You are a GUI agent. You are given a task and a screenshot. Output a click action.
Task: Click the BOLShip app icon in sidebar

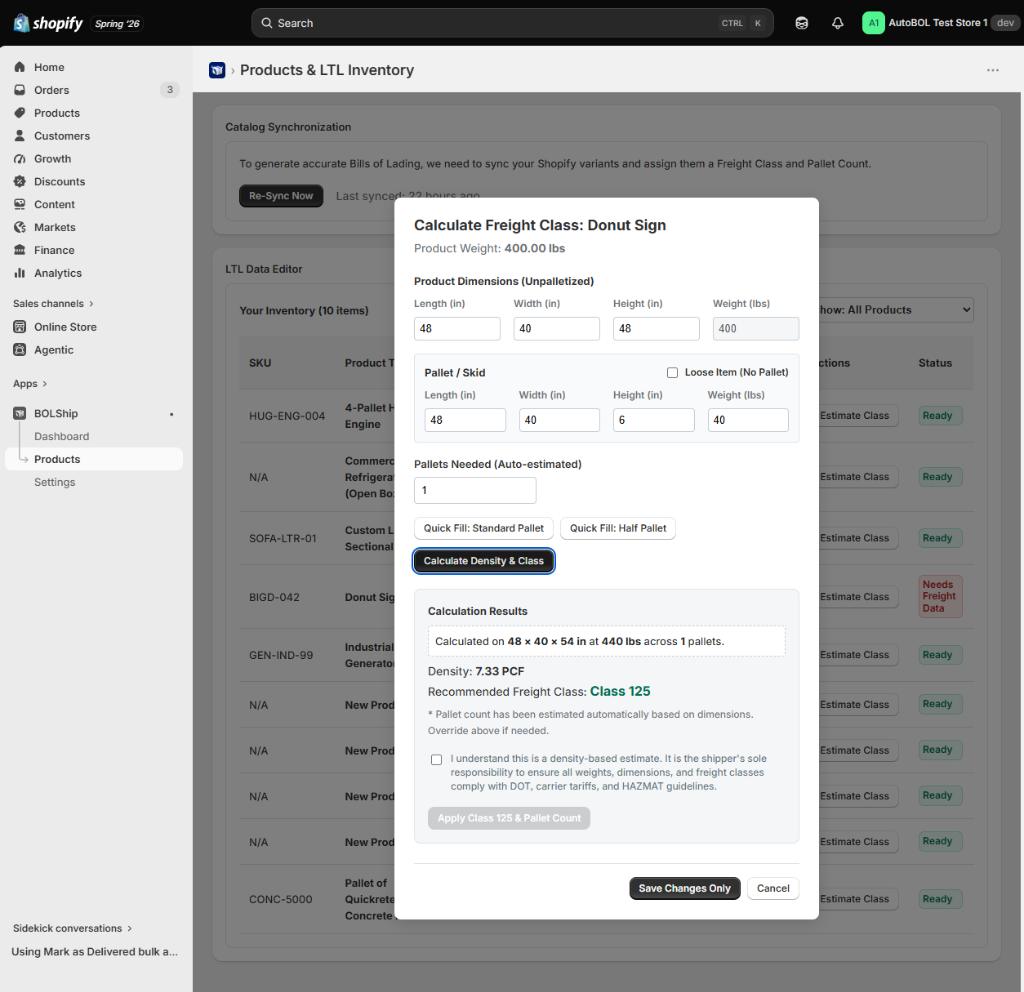coord(20,413)
